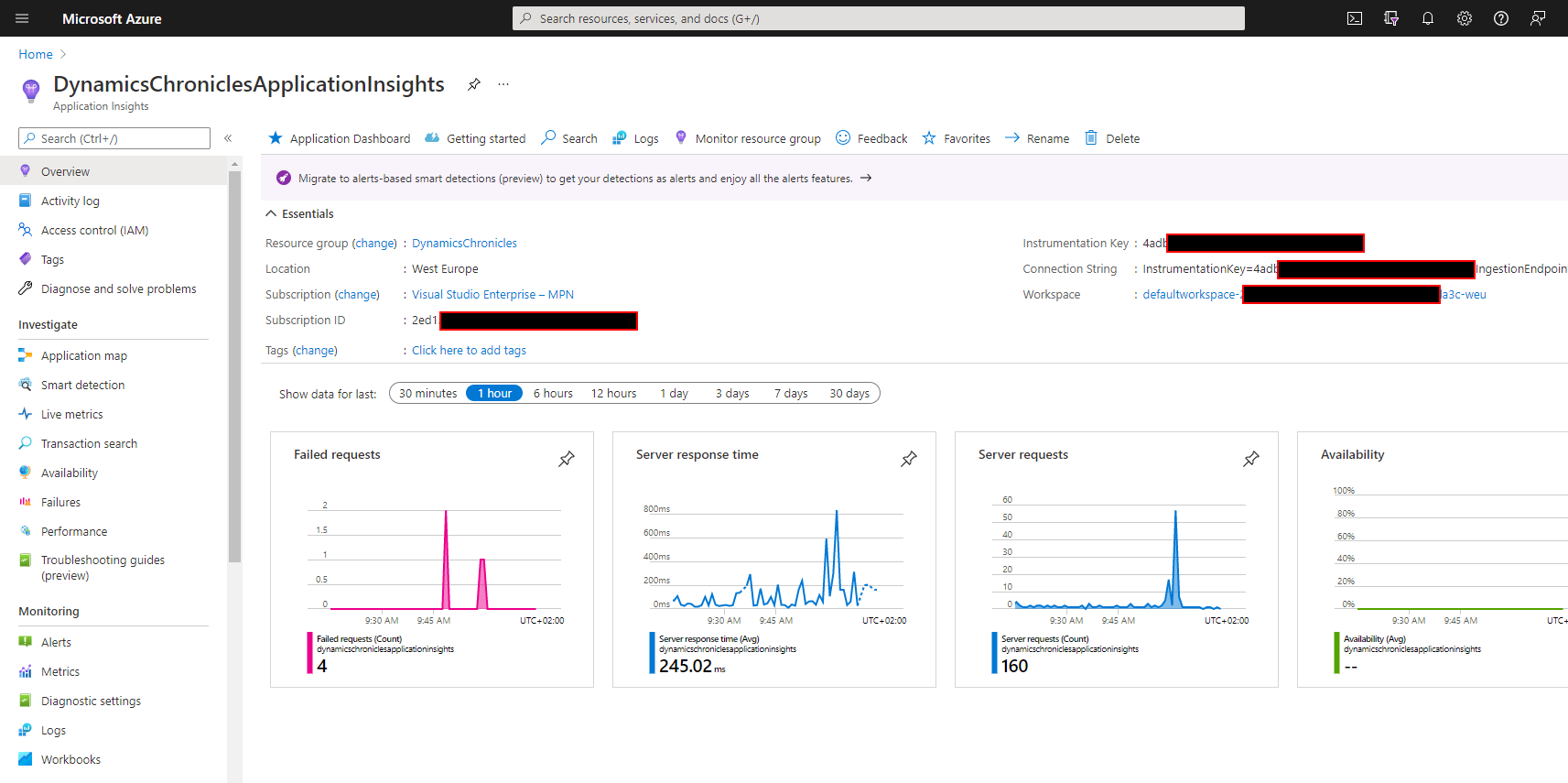Click the side menu Search (Ctrl+/) box
1568x783 pixels.
(114, 138)
